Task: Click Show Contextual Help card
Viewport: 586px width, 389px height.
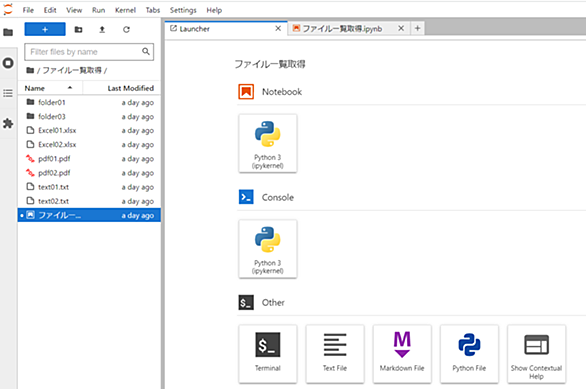Action: click(537, 354)
